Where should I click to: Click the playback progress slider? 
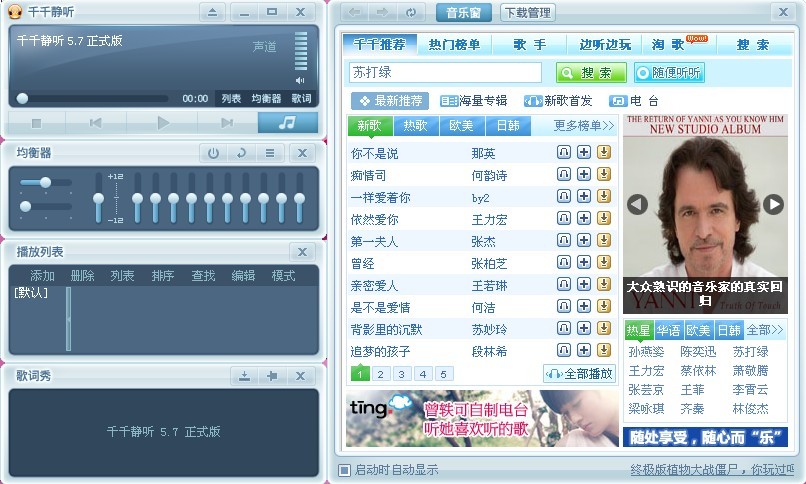92,98
